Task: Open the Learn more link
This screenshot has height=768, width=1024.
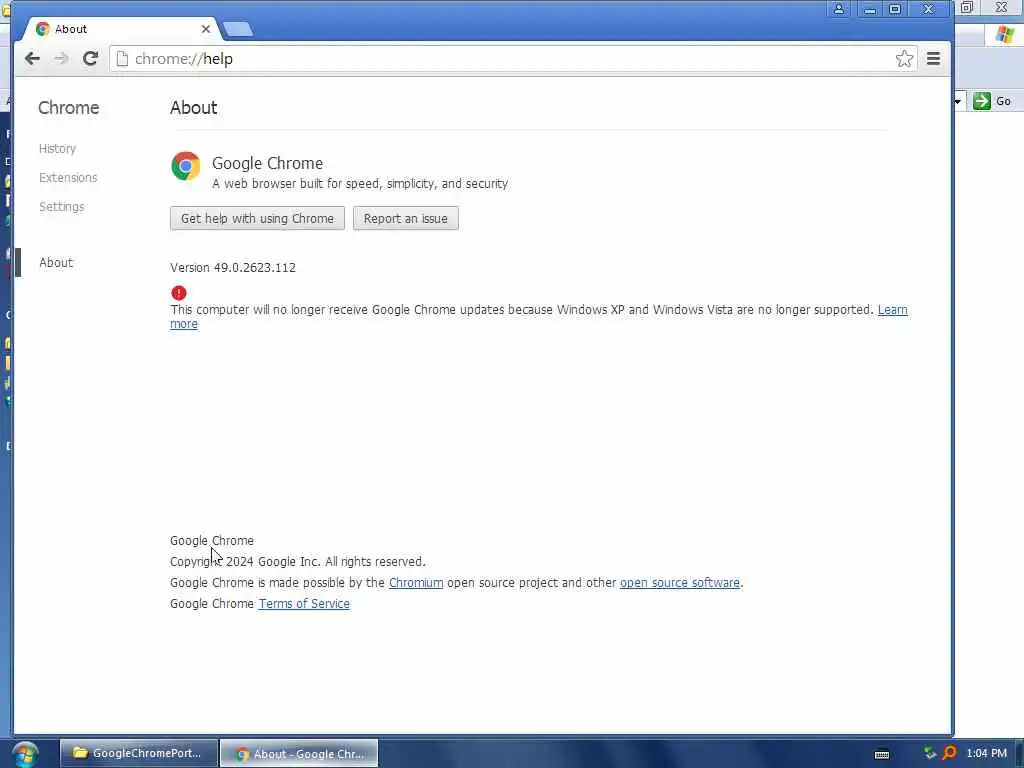Action: point(892,310)
